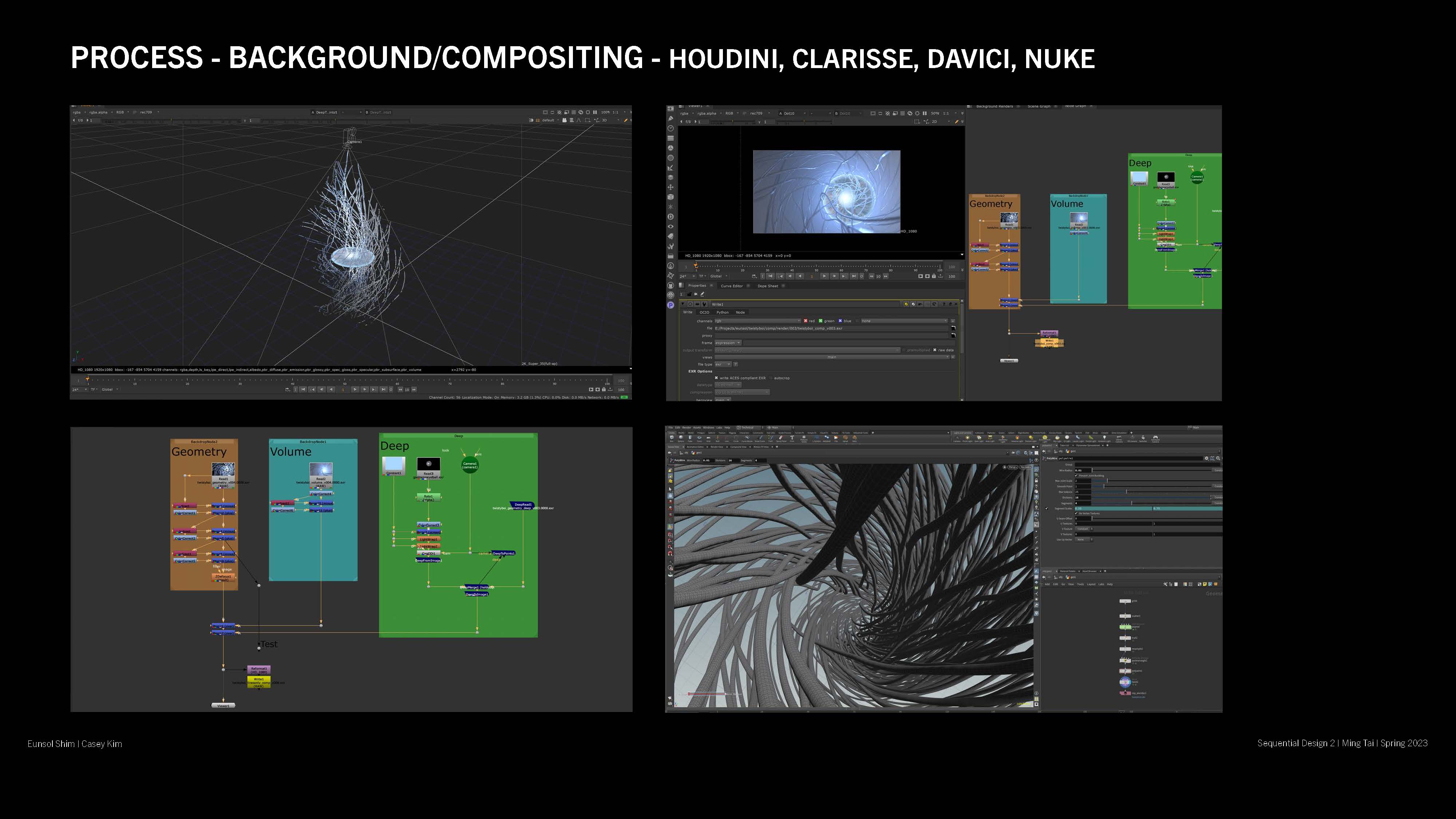
Task: Open the channels rgb dropdown
Action: [x=757, y=321]
